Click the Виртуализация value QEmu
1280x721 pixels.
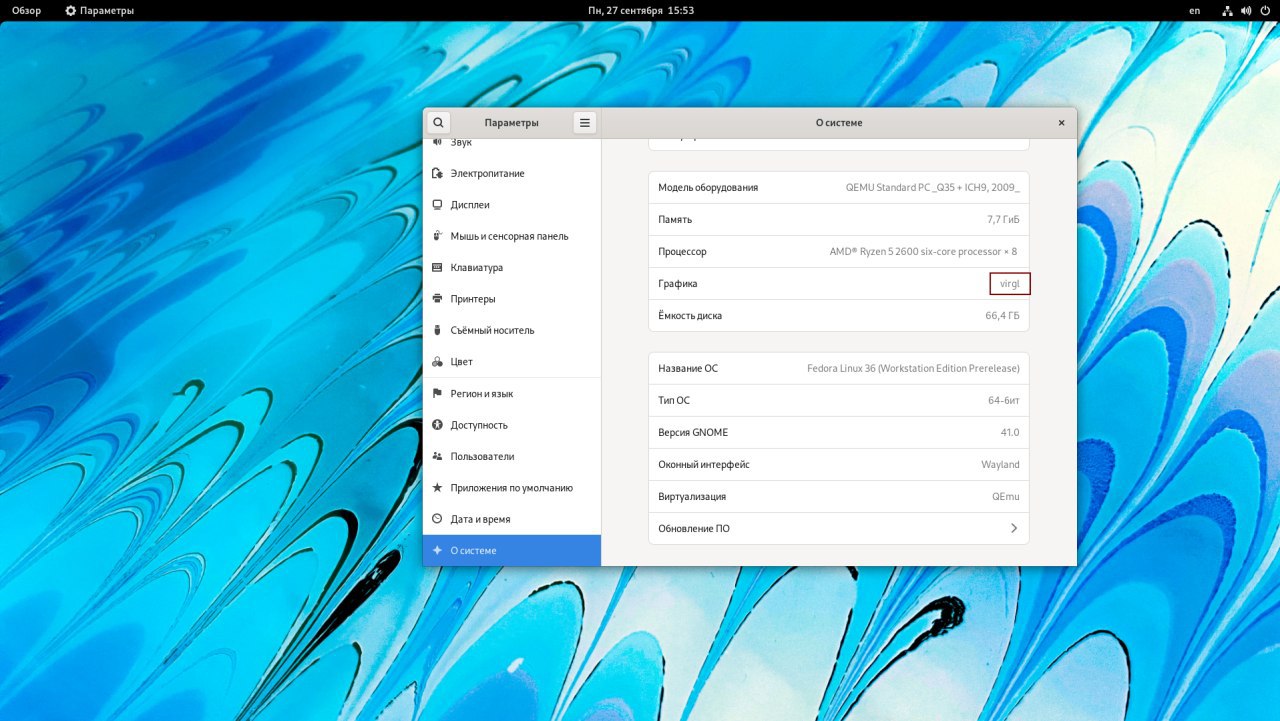point(1006,497)
